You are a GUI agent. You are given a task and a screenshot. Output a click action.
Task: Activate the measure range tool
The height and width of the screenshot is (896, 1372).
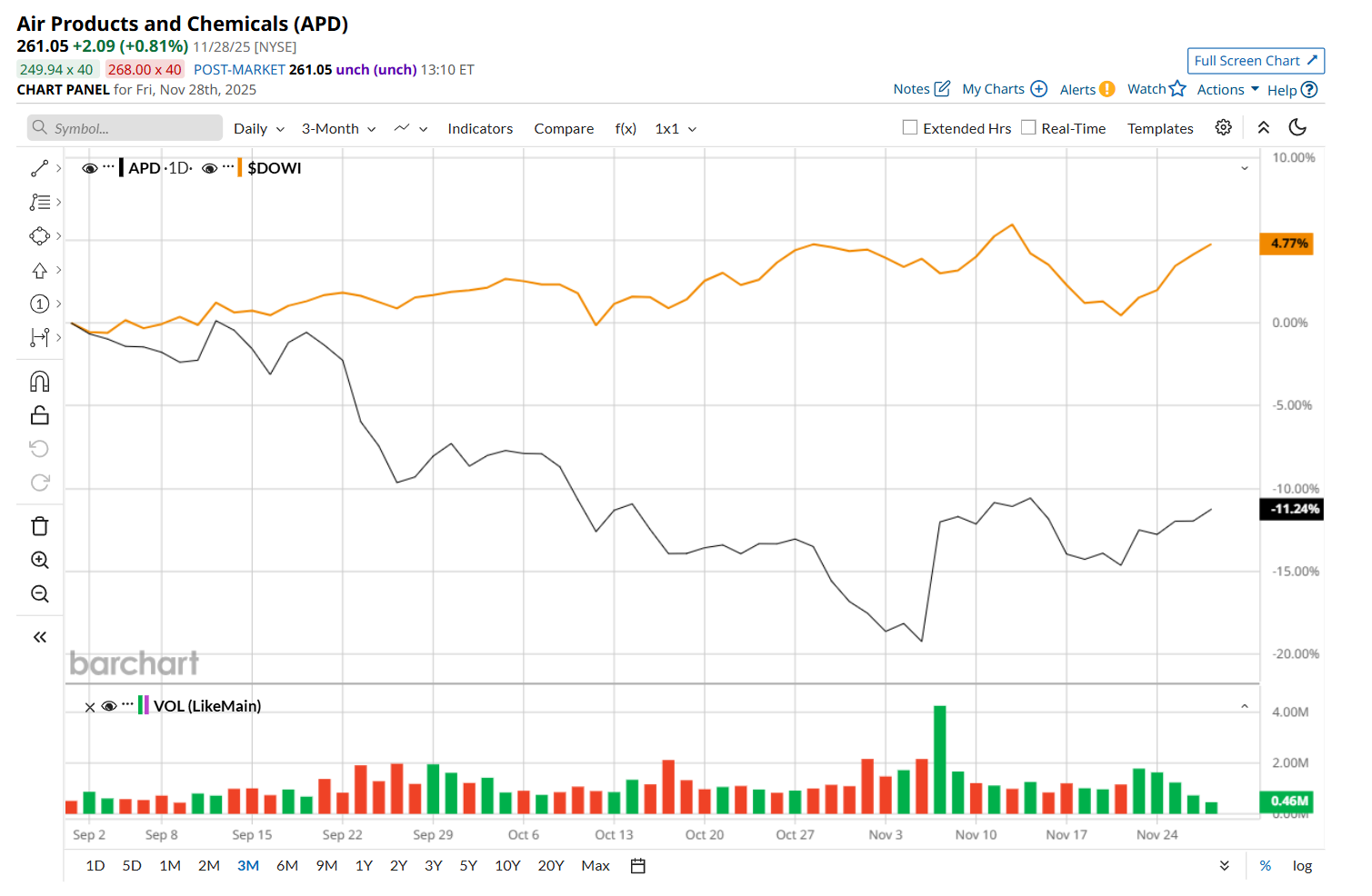(x=39, y=337)
